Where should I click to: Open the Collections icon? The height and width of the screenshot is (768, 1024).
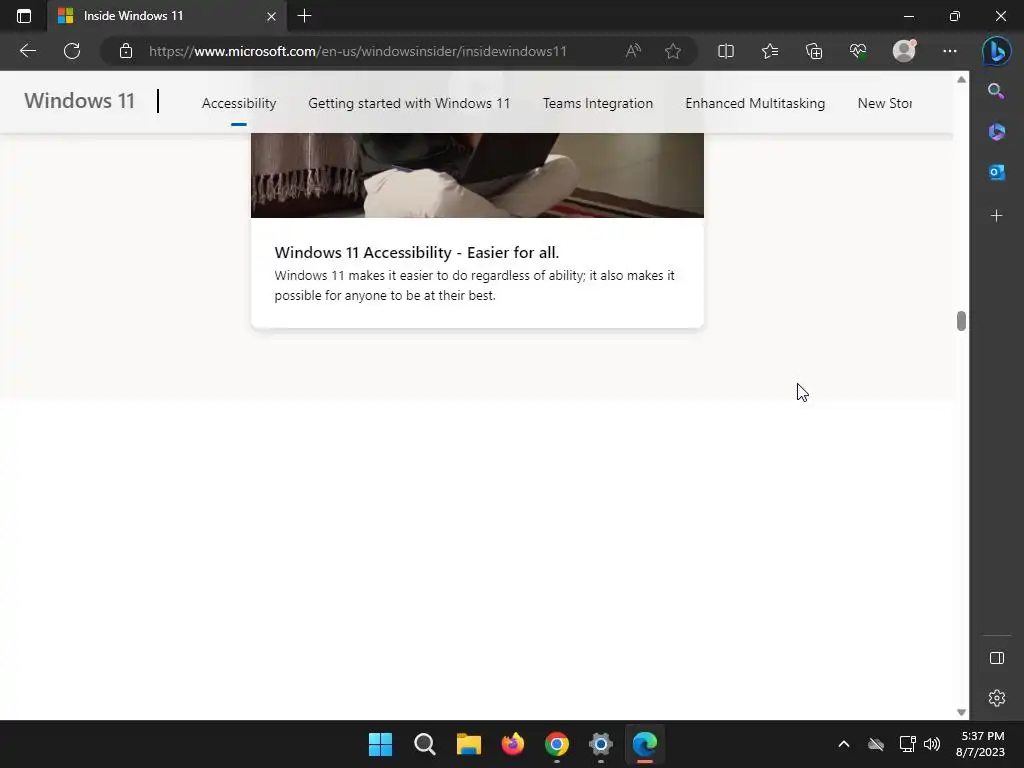(814, 51)
